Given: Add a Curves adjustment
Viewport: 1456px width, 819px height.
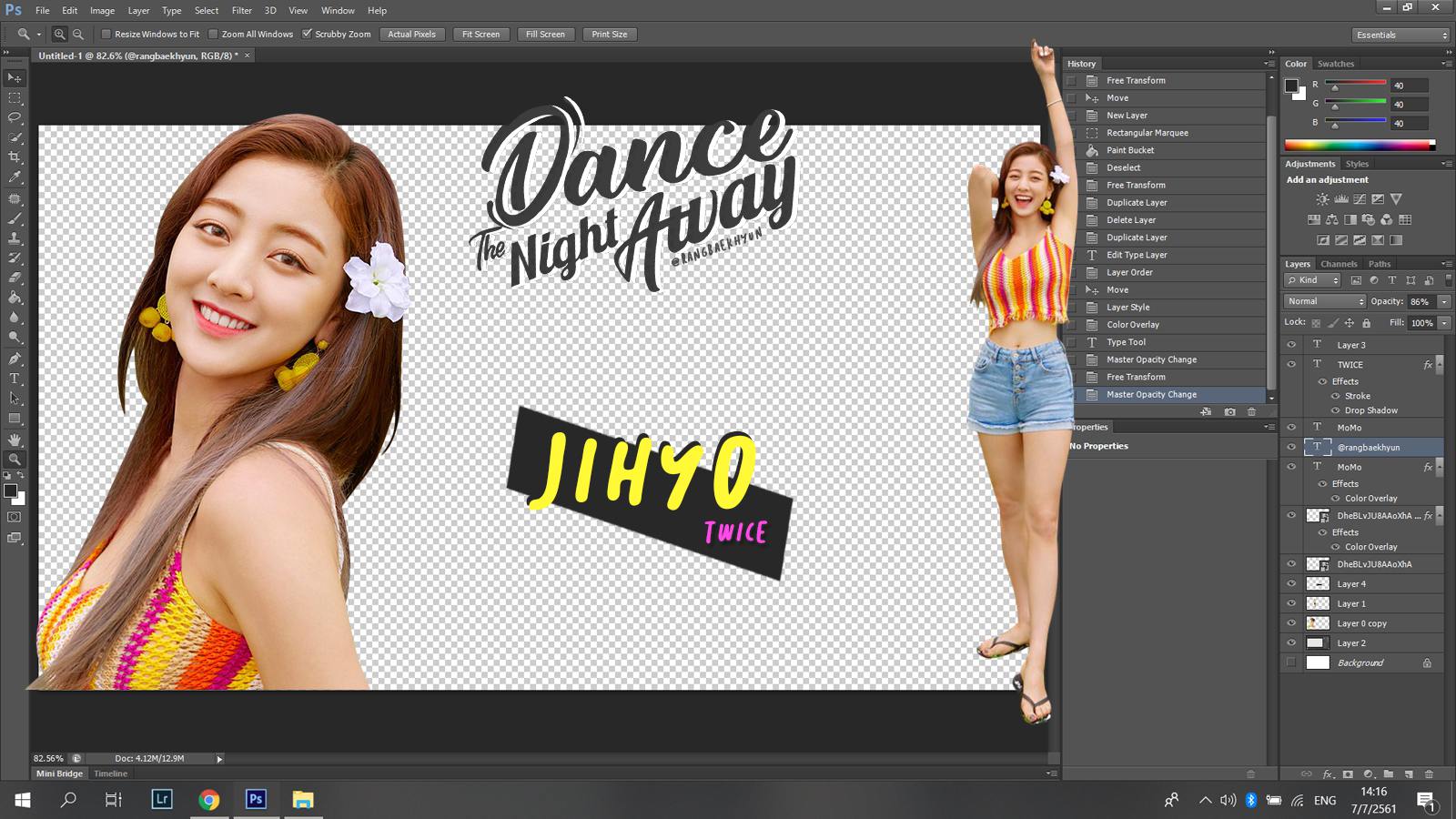Looking at the screenshot, I should (1359, 198).
